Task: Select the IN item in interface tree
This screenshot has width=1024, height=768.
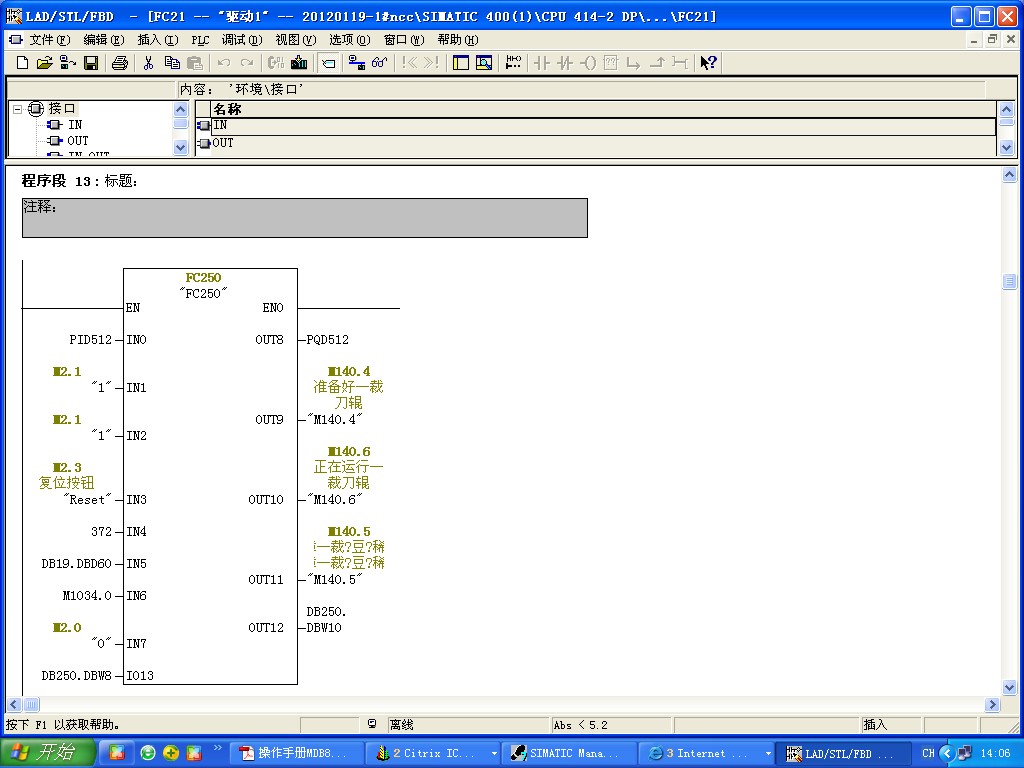Action: 75,125
